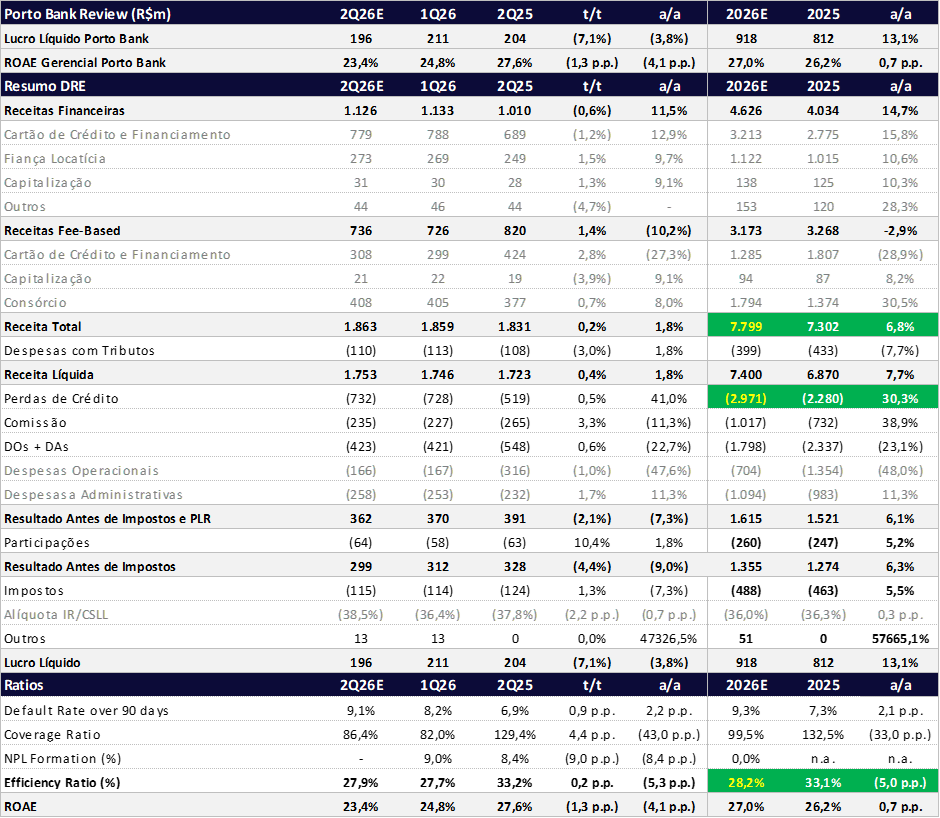Image resolution: width=940 pixels, height=818 pixels.
Task: Select the (38,5%) Alíquota 2Q26E cell
Action: click(x=360, y=614)
